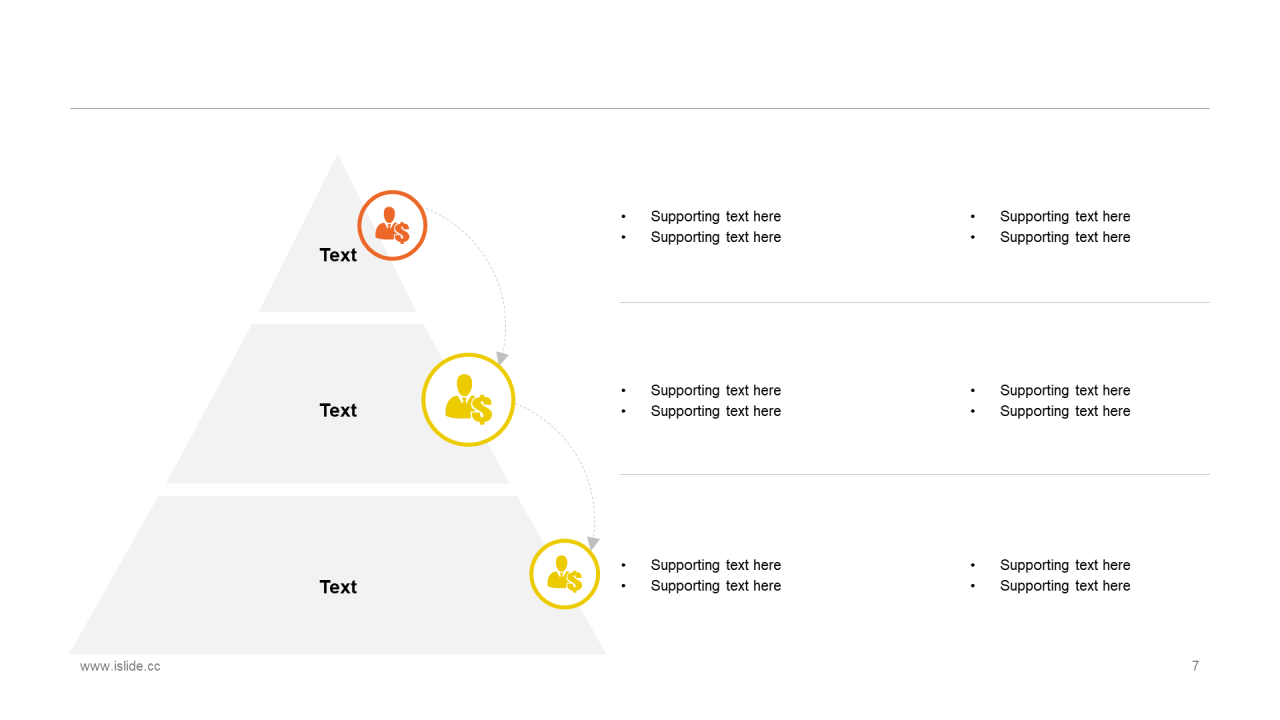Screen dimensions: 1280x720
Task: Select the middle pyramid tier shape
Action: (338, 403)
